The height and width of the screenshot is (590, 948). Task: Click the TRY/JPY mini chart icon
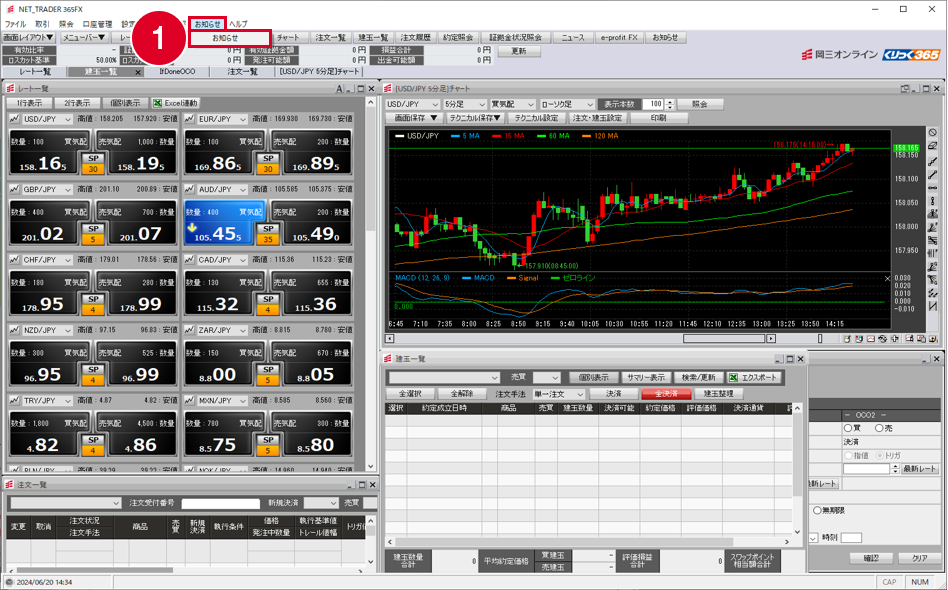14,400
